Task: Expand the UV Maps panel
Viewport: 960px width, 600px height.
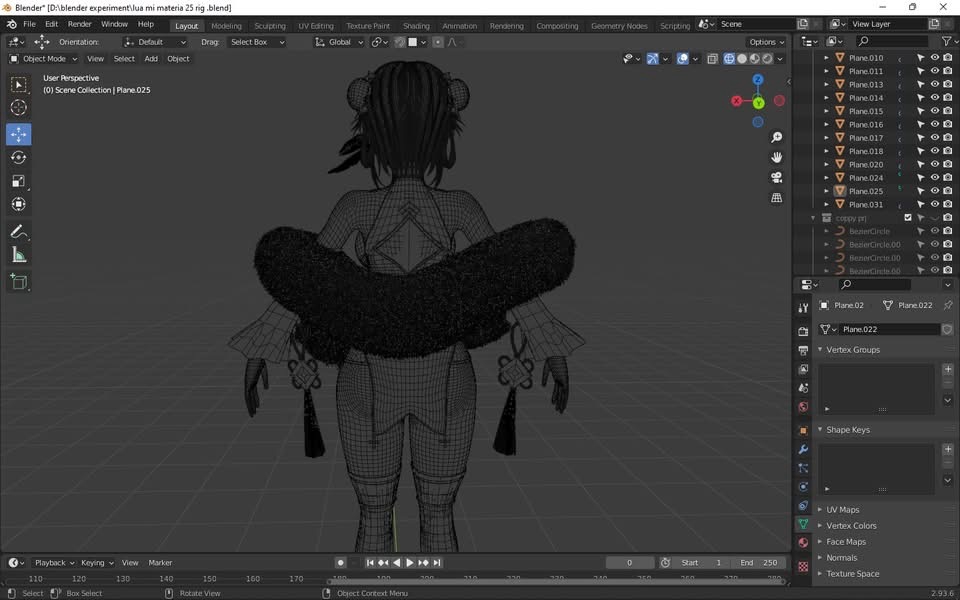Action: click(x=842, y=510)
